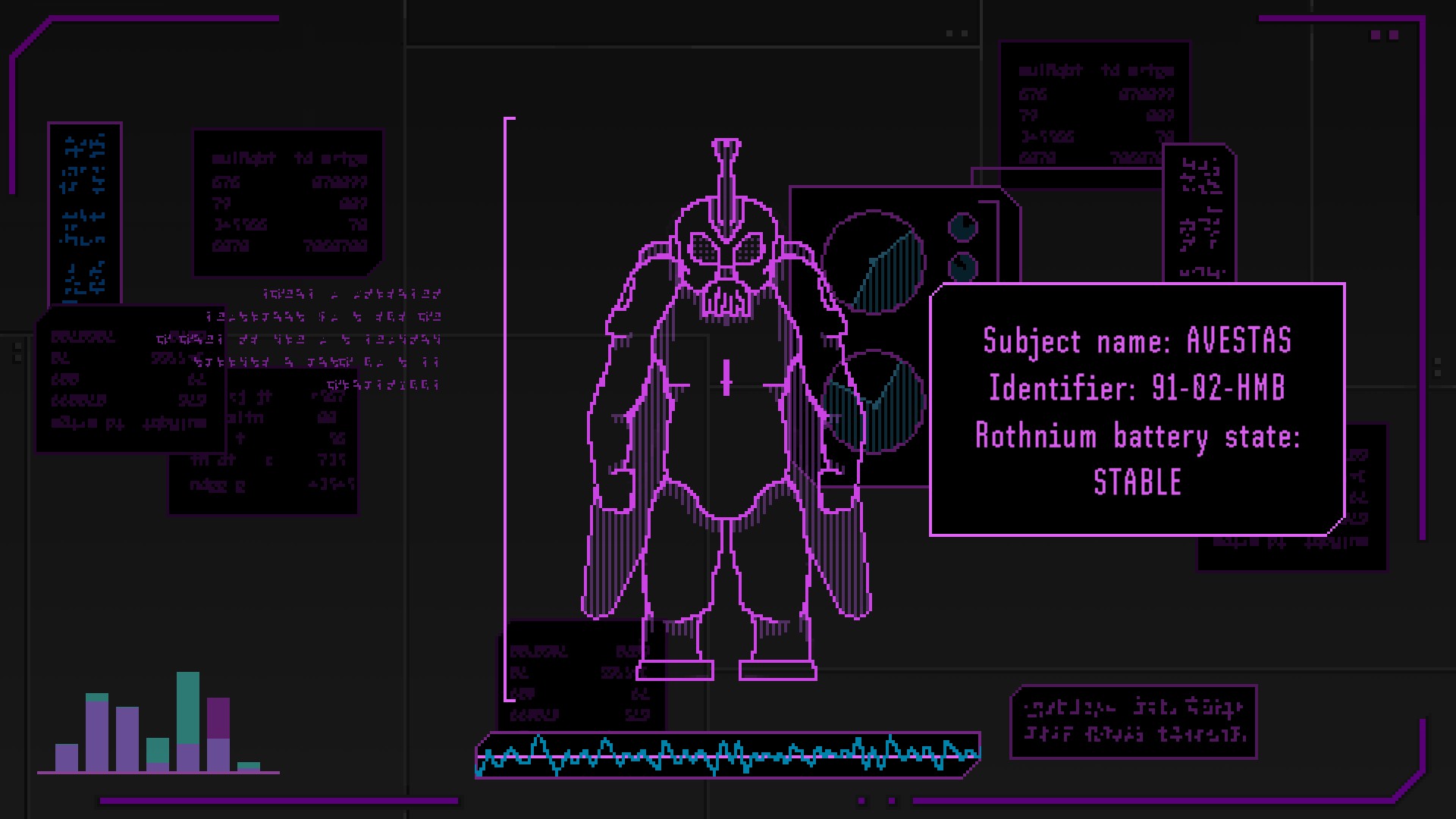Click the Identifier 91-02-HMB line
This screenshot has height=819, width=1456.
coord(1137,388)
